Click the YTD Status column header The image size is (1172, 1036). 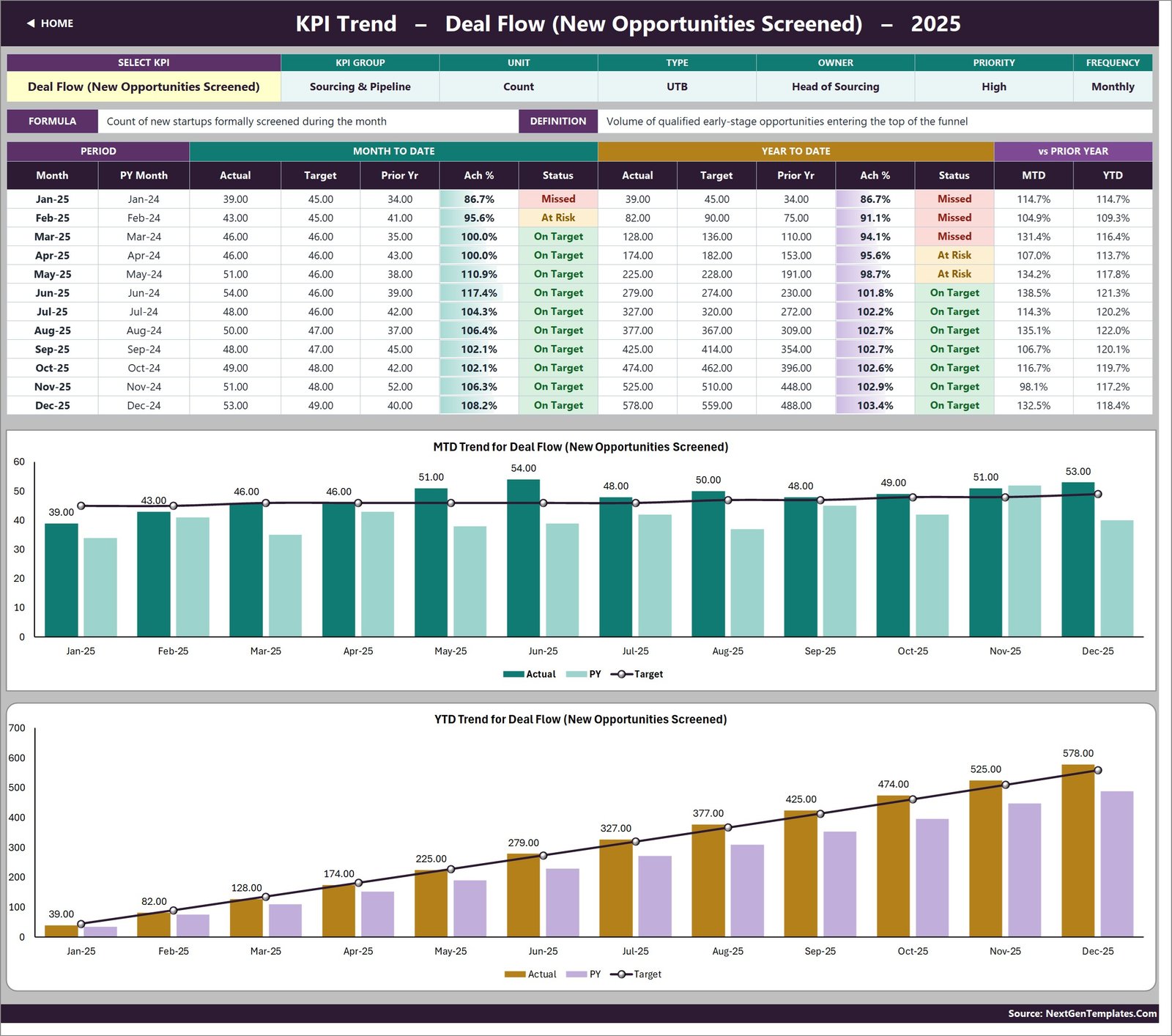(954, 176)
